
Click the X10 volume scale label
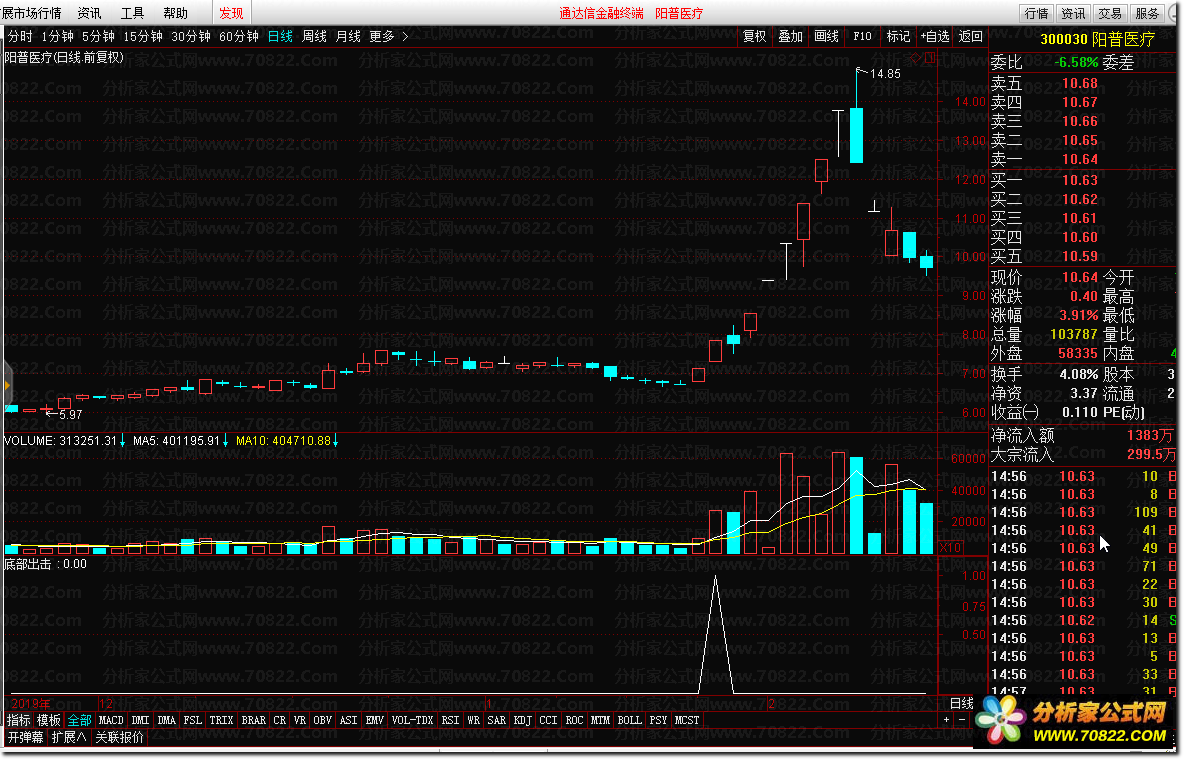pos(951,548)
